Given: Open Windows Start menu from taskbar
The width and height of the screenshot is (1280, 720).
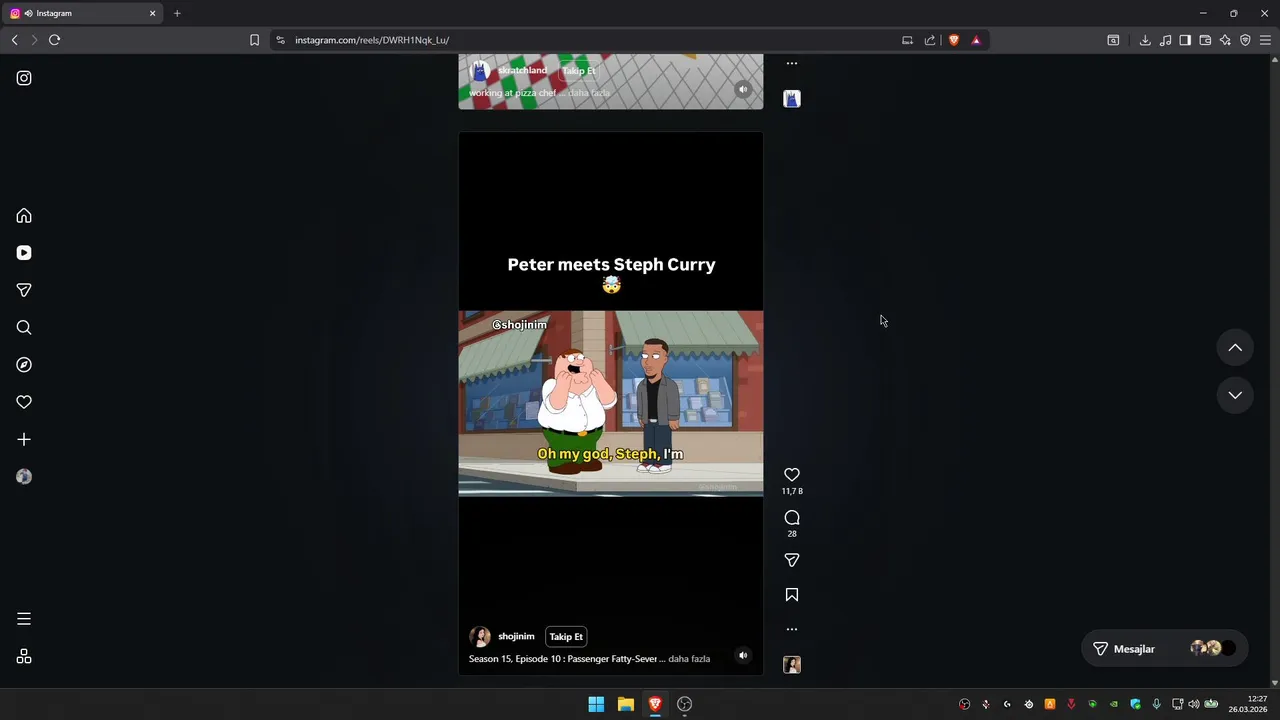Looking at the screenshot, I should (x=596, y=704).
